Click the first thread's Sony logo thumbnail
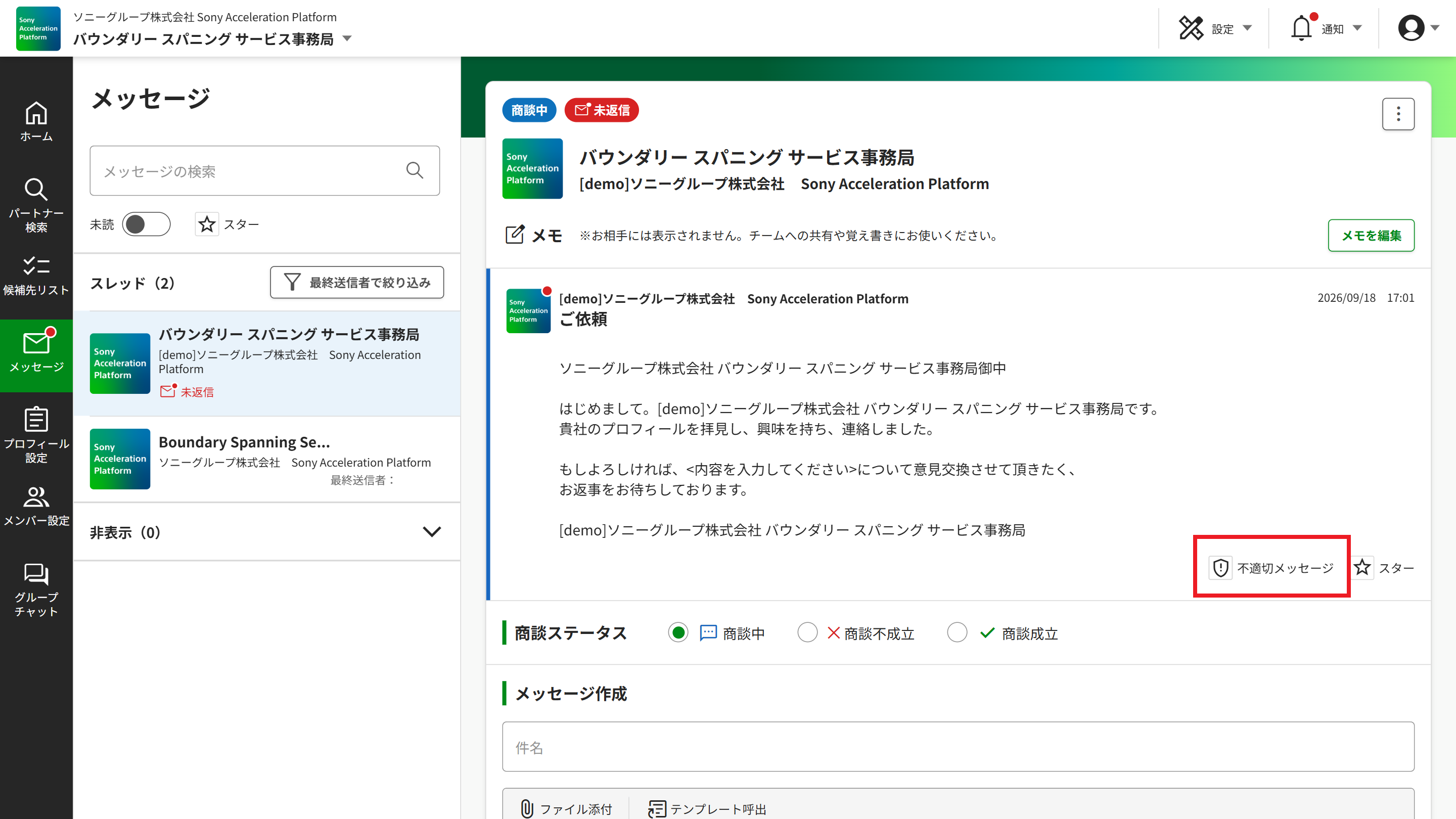Image resolution: width=1456 pixels, height=819 pixels. point(120,363)
